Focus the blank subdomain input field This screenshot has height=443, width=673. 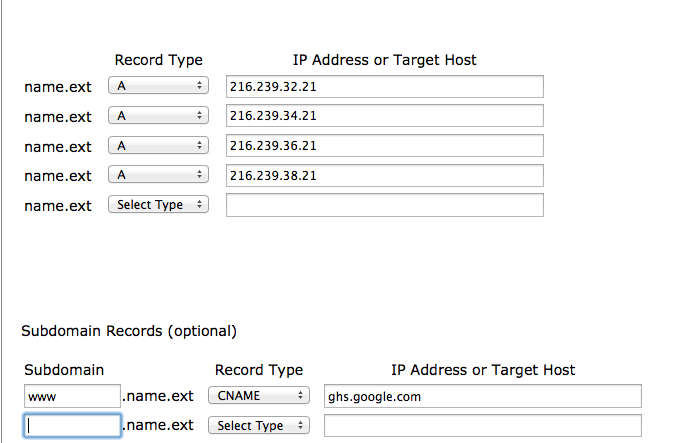[x=72, y=426]
